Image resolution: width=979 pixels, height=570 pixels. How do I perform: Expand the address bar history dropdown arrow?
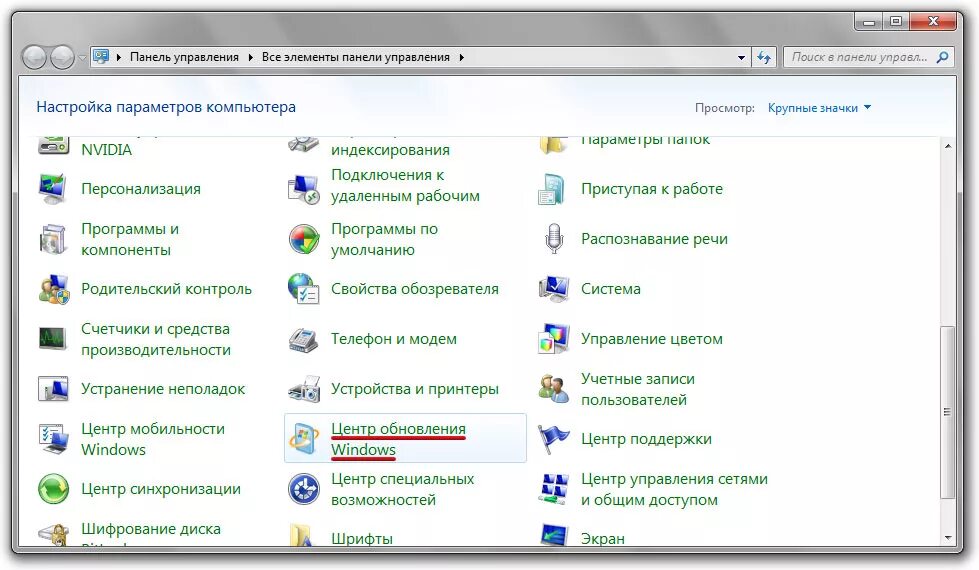741,57
